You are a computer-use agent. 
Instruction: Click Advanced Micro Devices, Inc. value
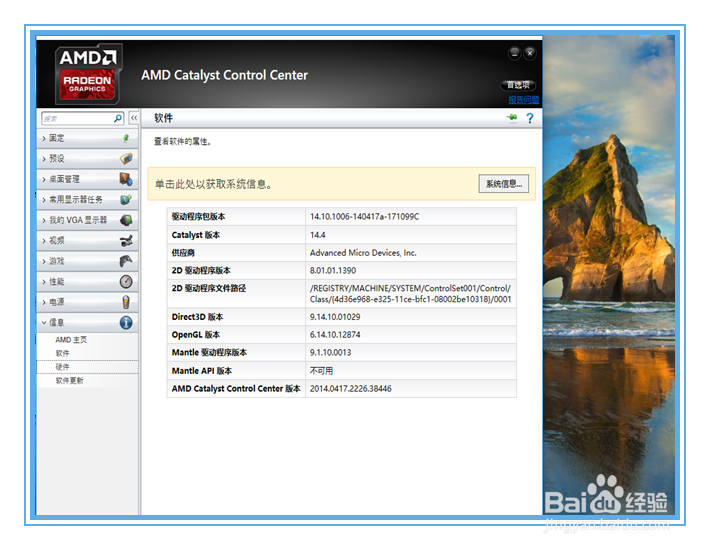pos(363,253)
